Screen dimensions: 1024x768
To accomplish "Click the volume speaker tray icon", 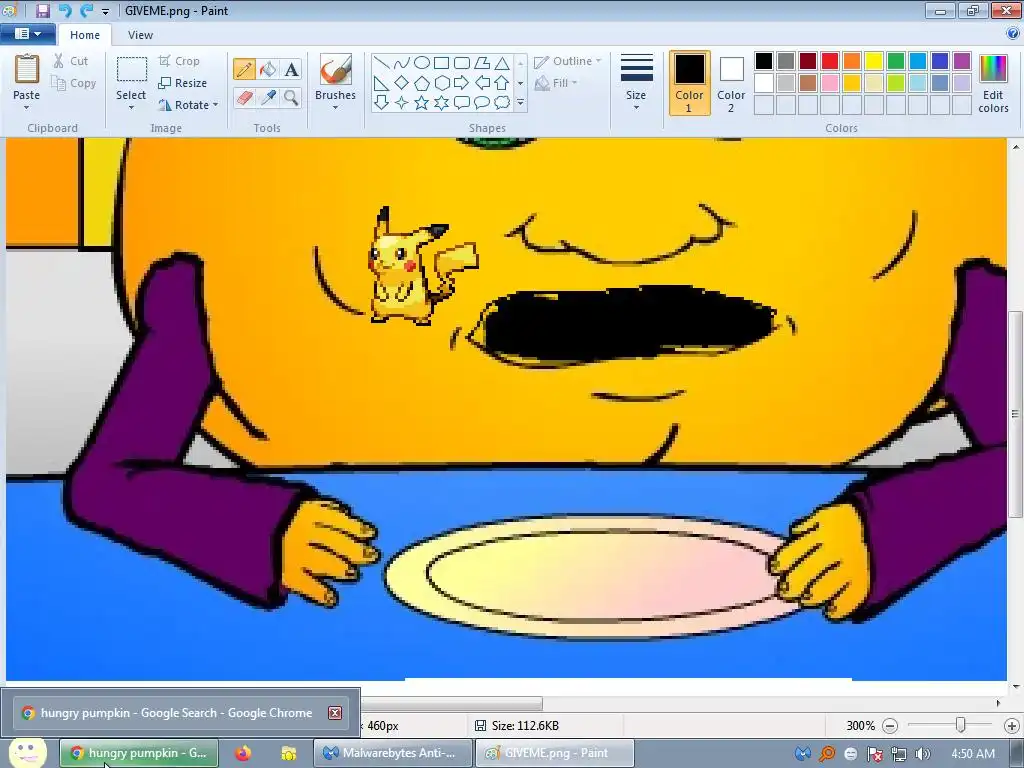I will coord(922,754).
